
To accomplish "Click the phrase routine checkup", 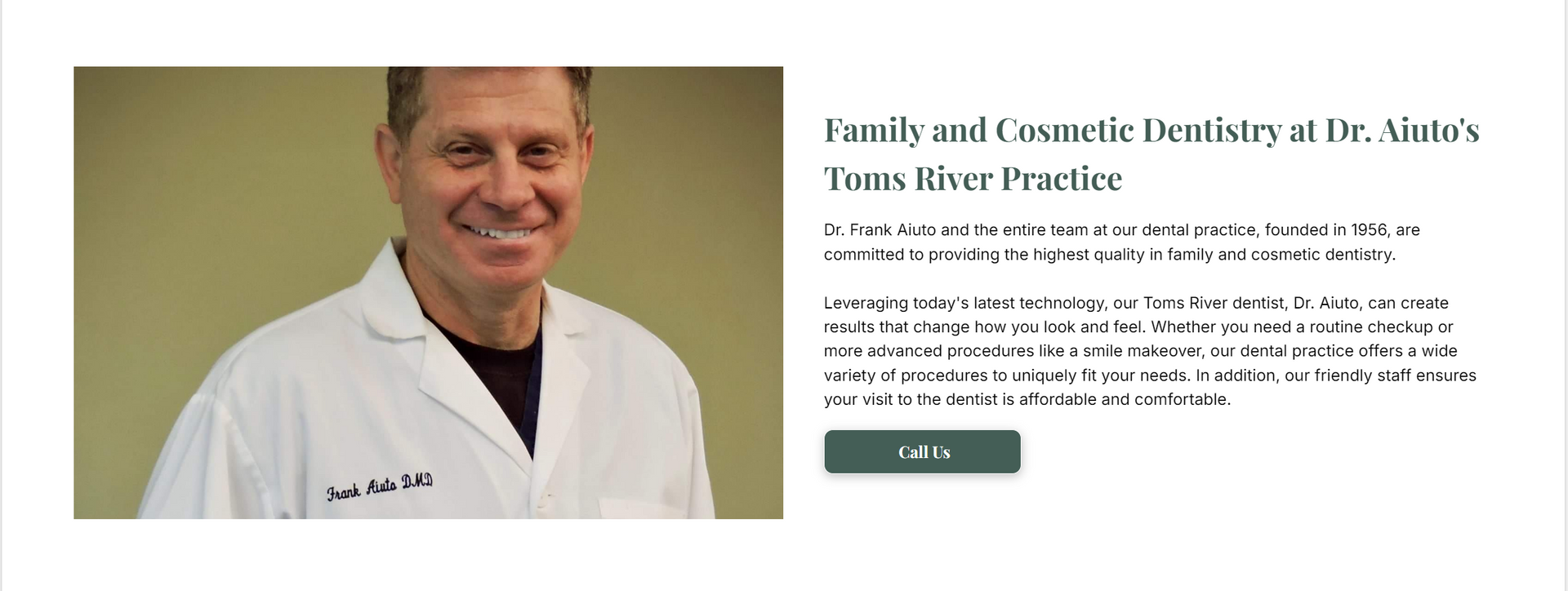I will pos(1371,327).
